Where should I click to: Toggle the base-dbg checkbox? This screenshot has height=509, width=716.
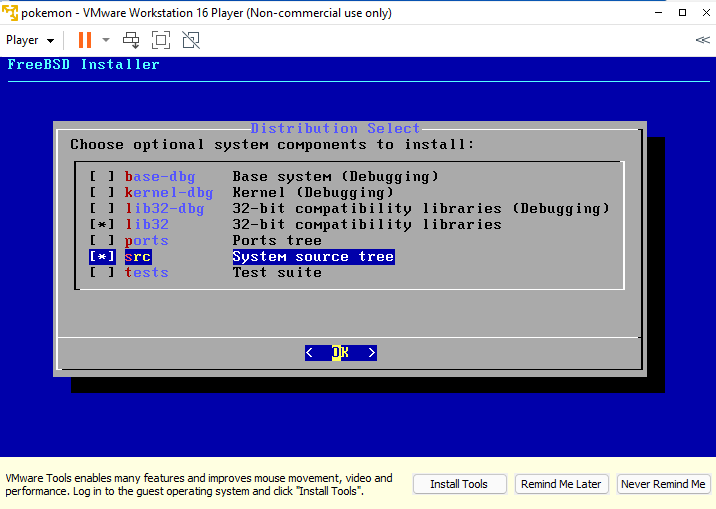point(102,176)
